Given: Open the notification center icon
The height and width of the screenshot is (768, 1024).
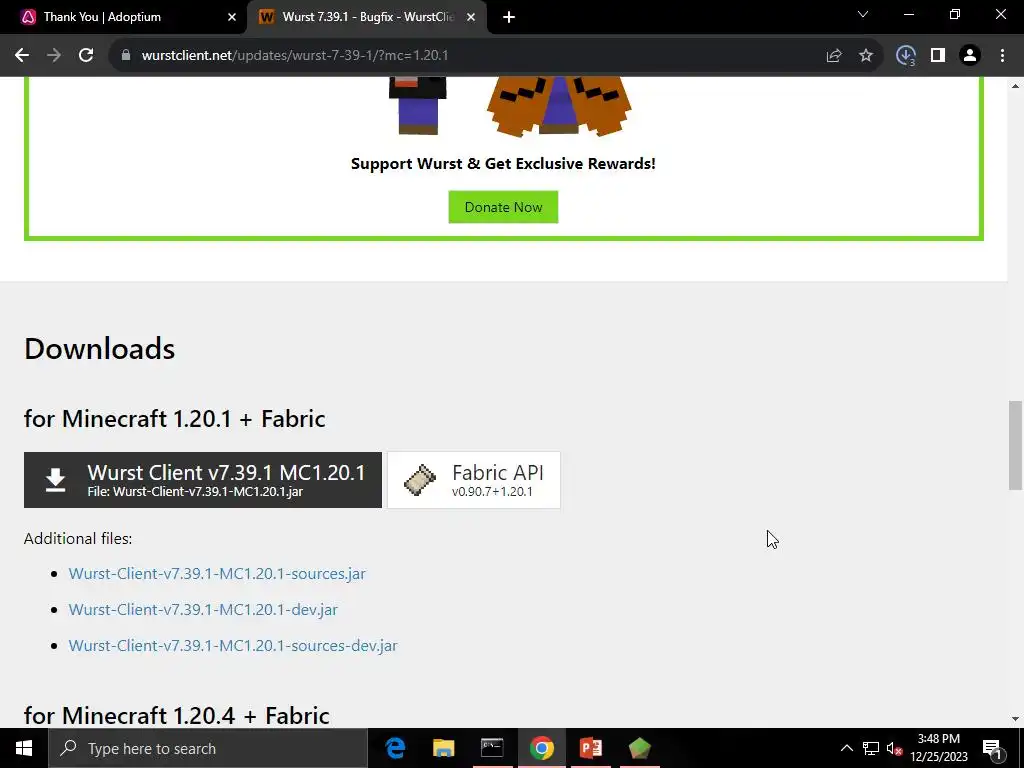Looking at the screenshot, I should [992, 748].
